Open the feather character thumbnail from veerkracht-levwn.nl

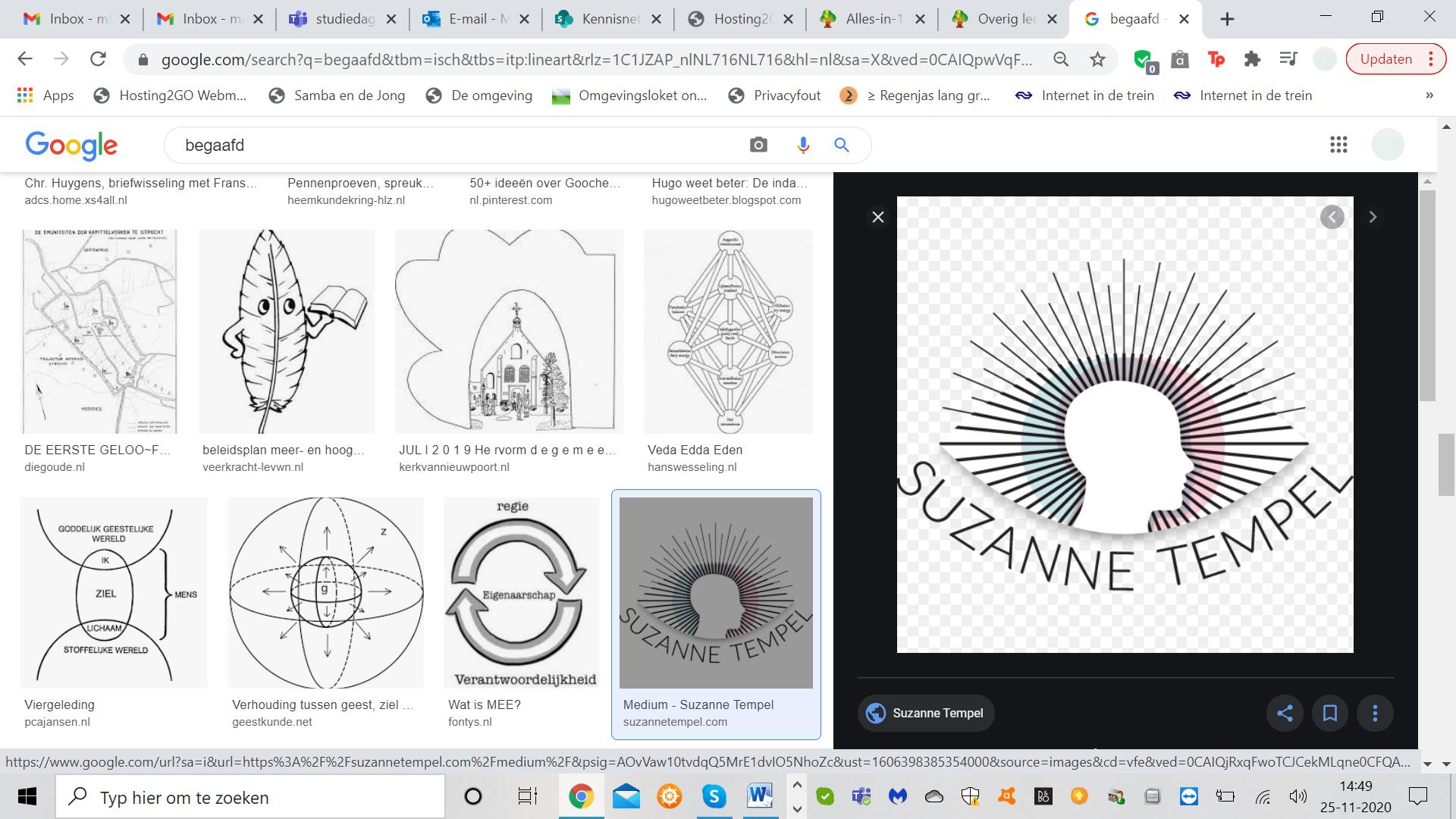287,332
